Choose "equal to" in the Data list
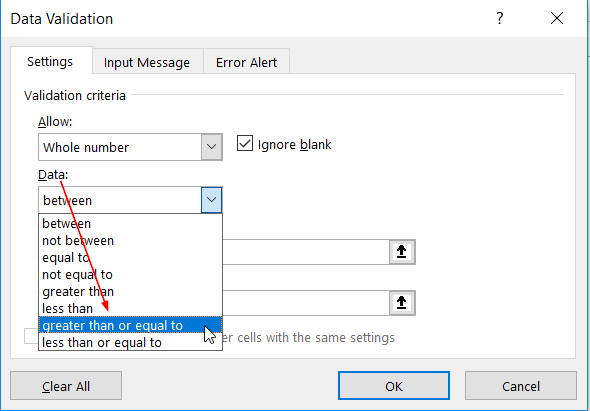The height and width of the screenshot is (411, 590). coord(130,257)
